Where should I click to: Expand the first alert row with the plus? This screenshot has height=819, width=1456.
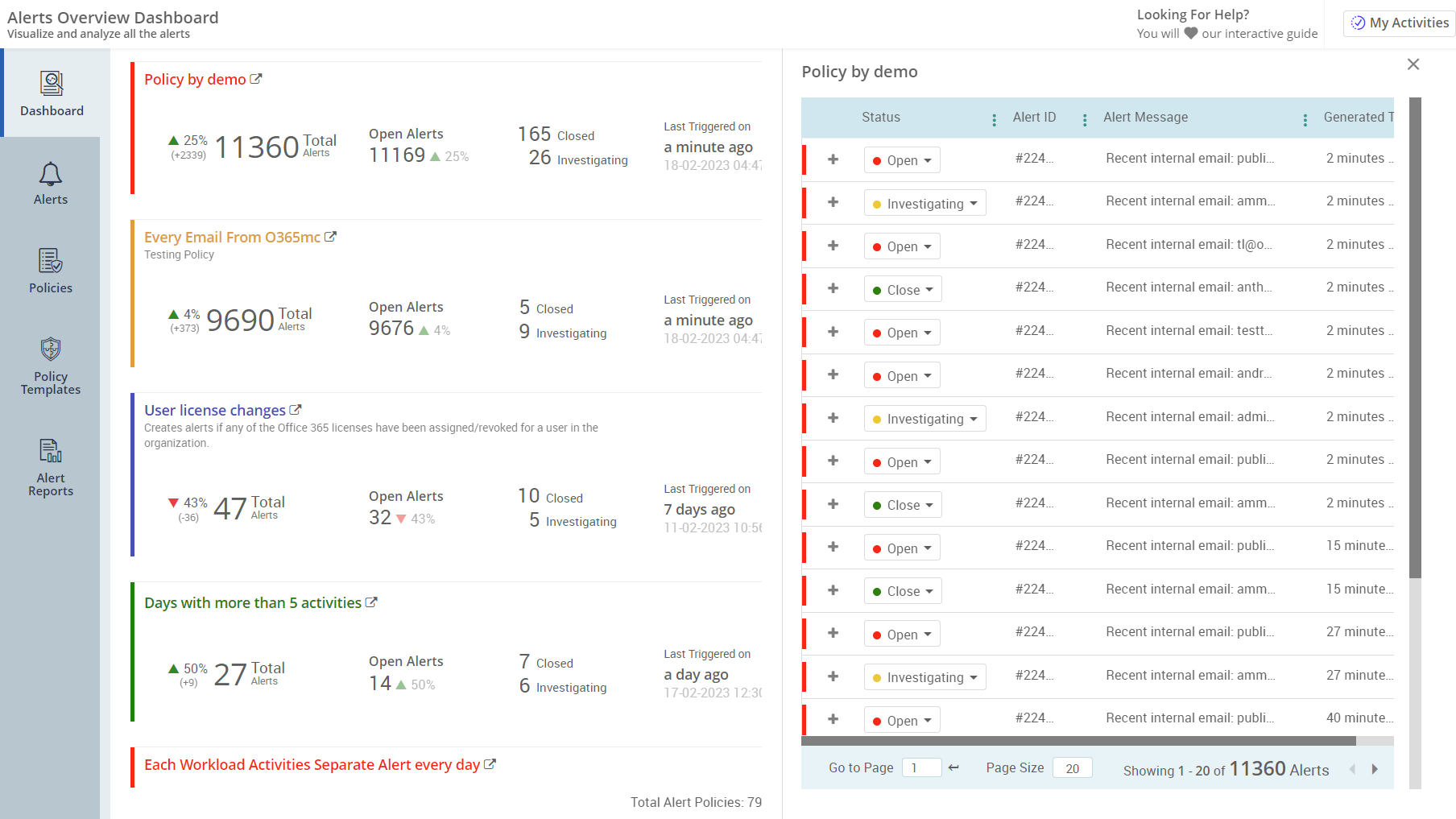click(x=833, y=159)
